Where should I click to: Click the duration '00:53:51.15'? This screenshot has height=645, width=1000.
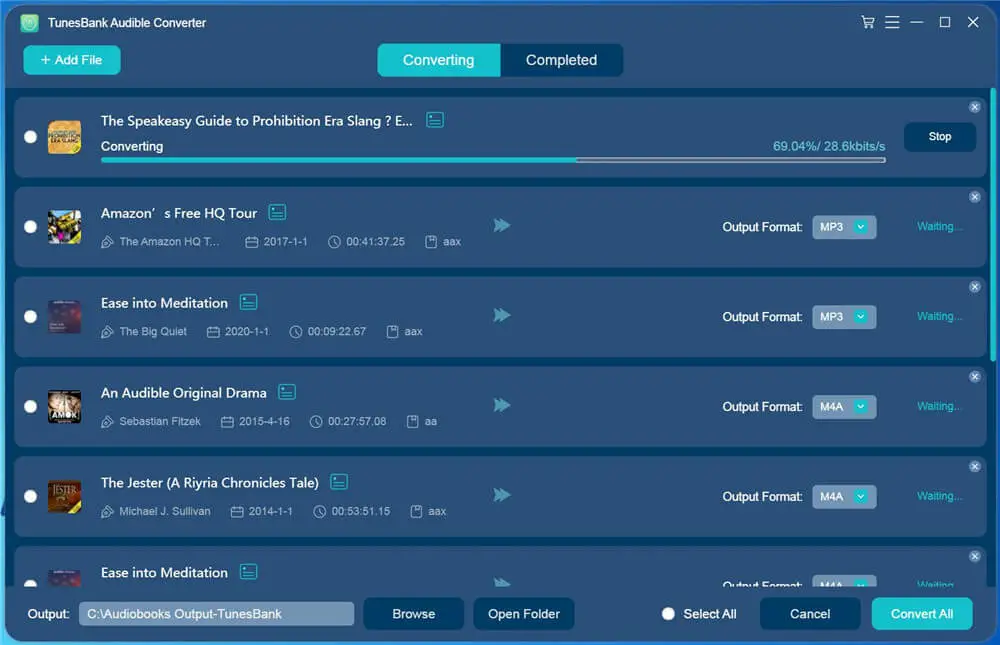(x=361, y=512)
